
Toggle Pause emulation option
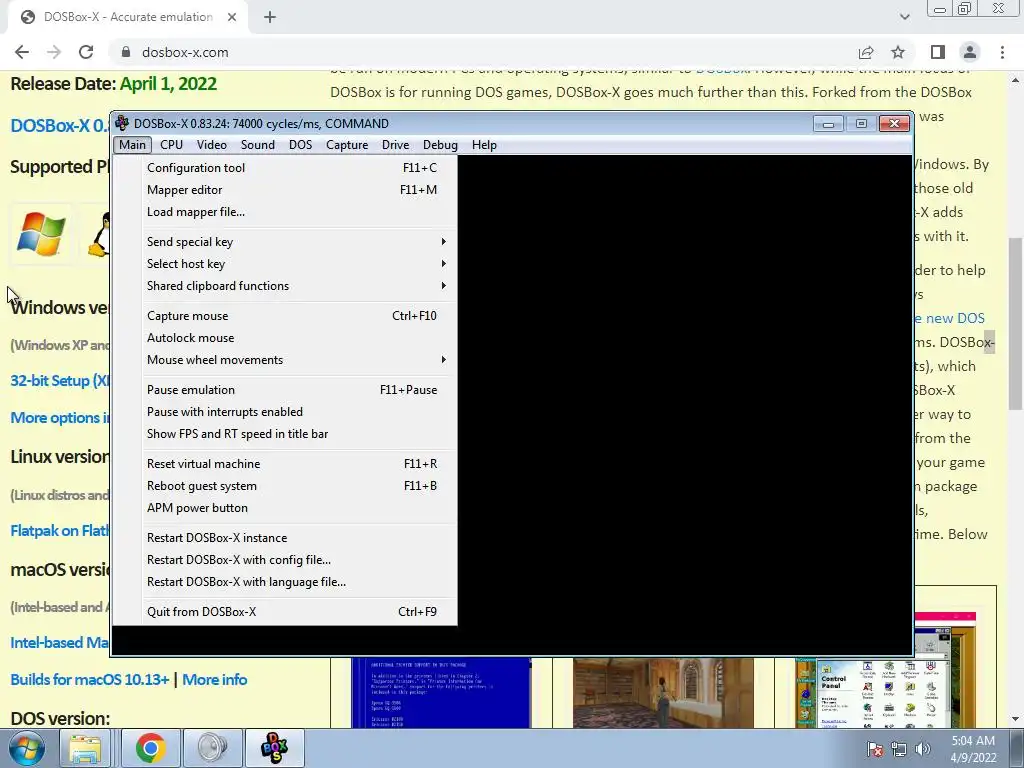point(285,390)
